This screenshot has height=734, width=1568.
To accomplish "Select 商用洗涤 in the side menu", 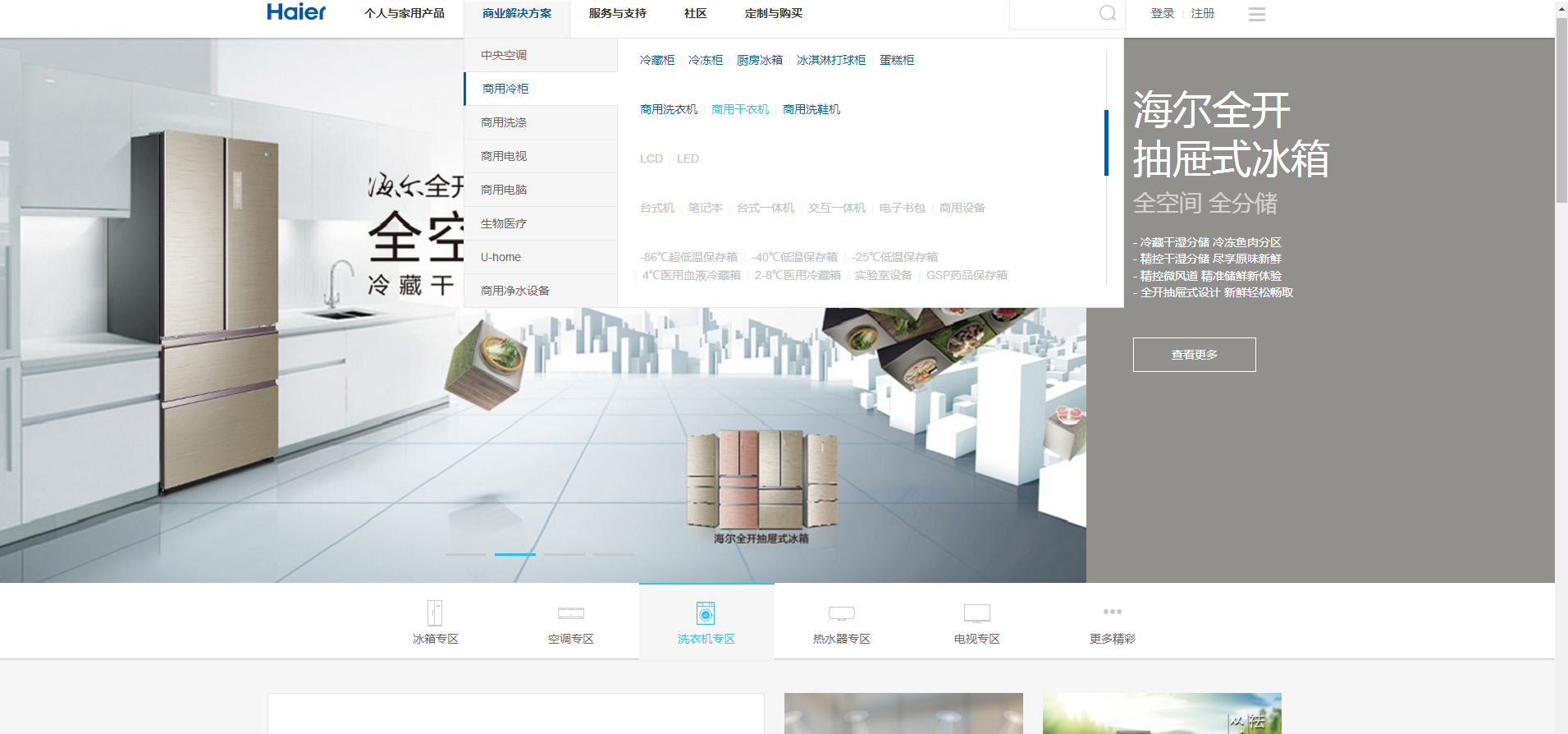I will point(541,122).
